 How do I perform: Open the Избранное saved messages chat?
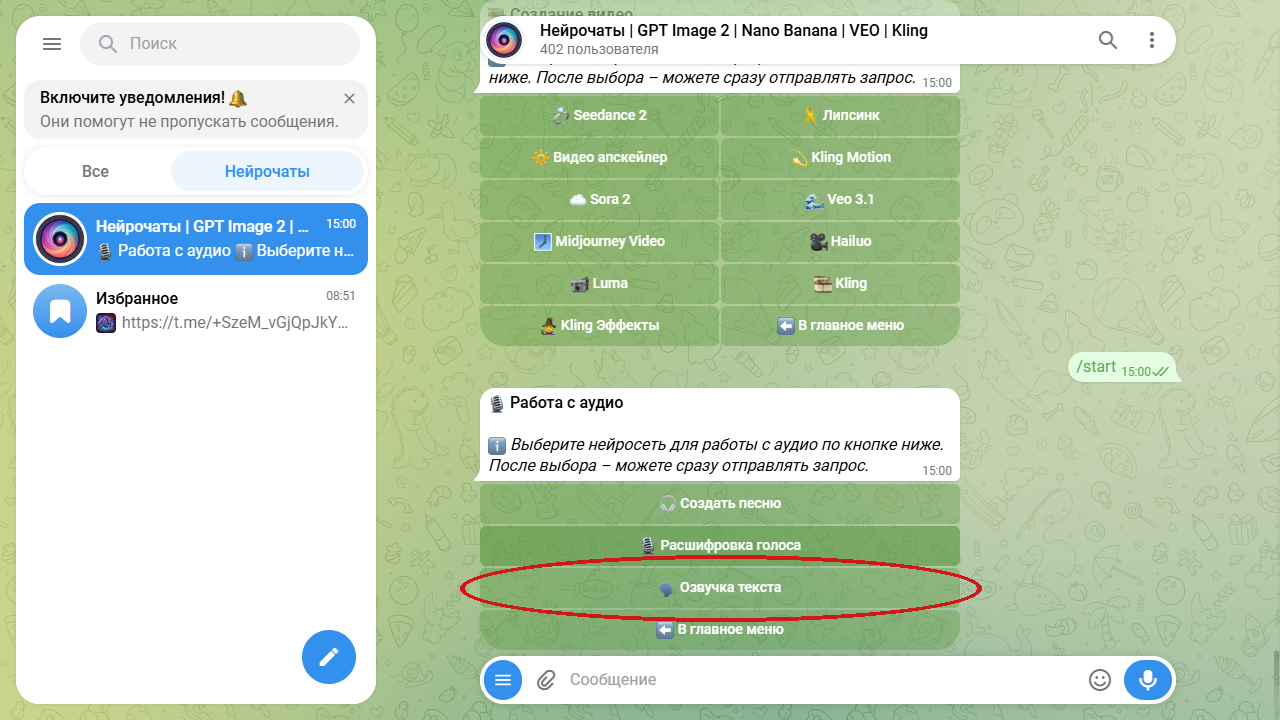click(196, 310)
